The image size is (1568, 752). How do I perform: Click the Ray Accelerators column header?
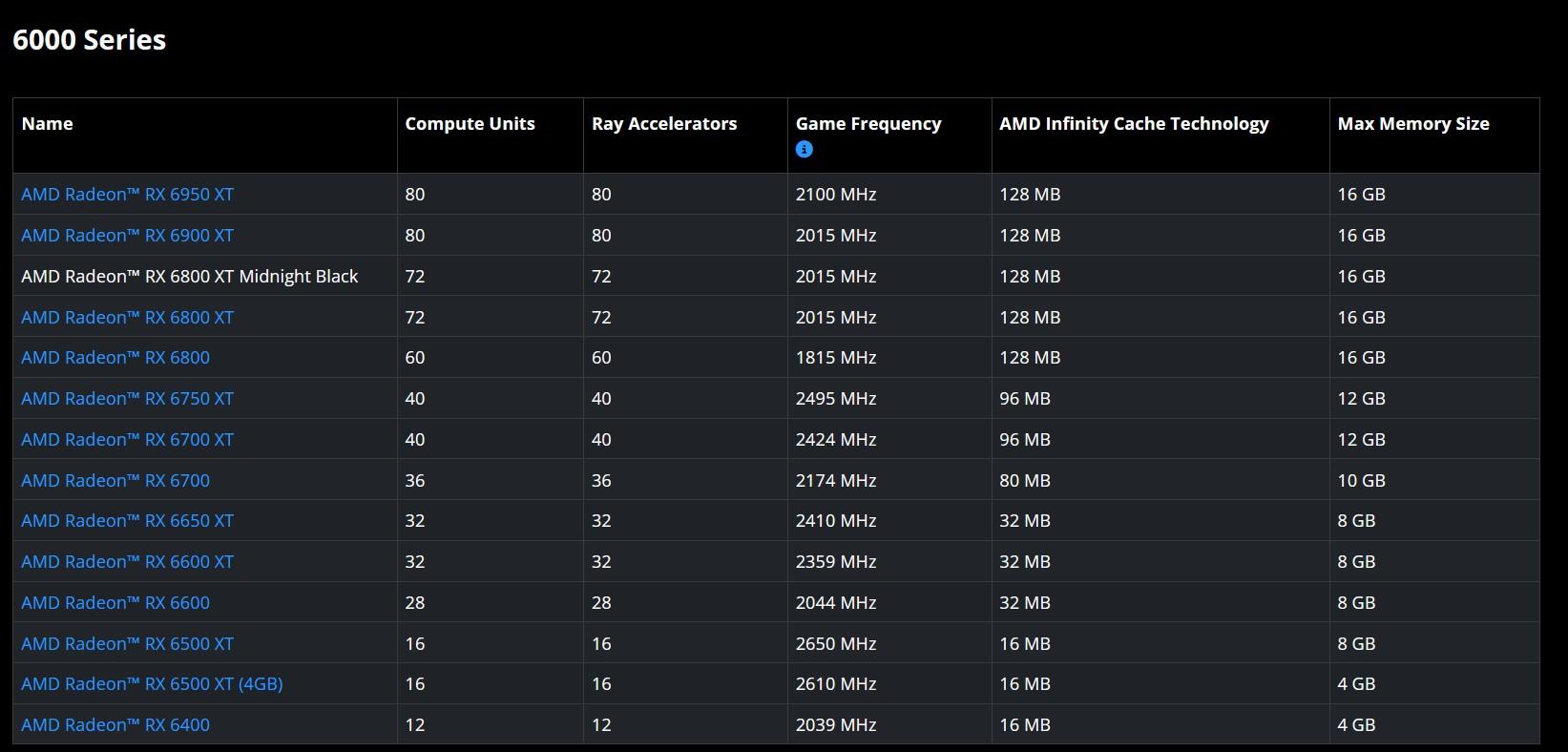pyautogui.click(x=664, y=124)
